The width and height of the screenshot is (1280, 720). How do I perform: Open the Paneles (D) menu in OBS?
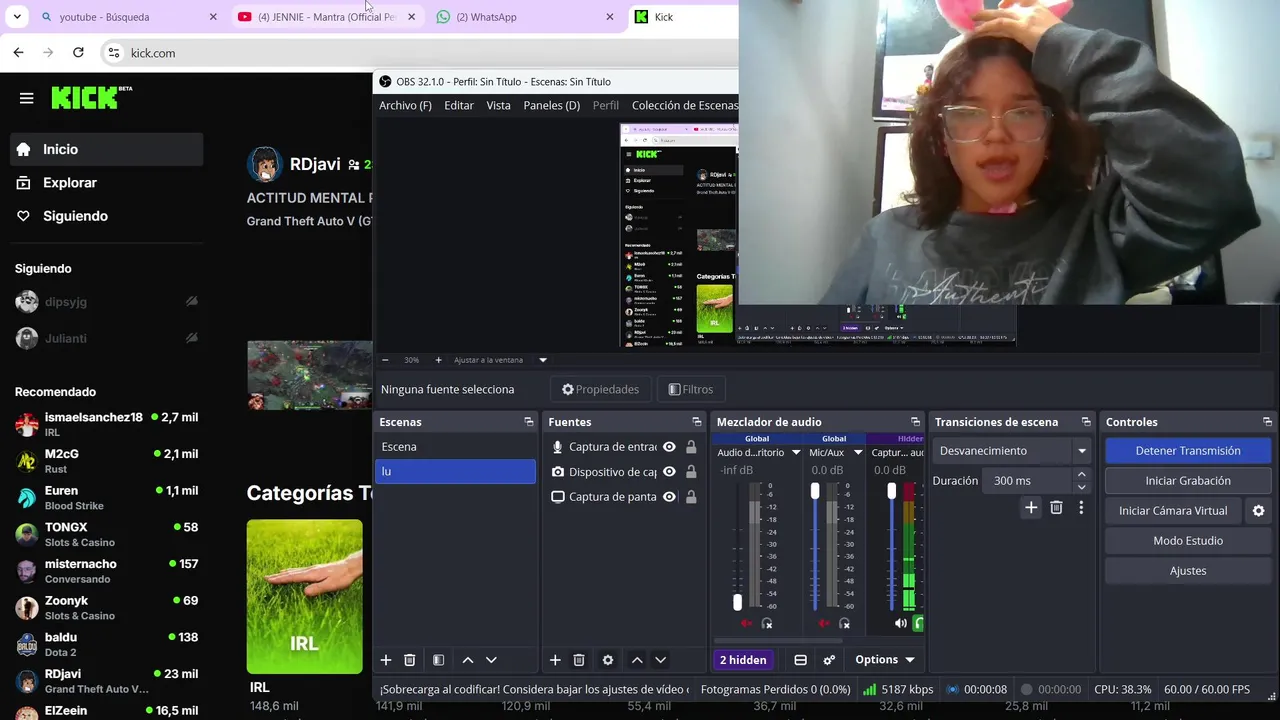point(552,105)
